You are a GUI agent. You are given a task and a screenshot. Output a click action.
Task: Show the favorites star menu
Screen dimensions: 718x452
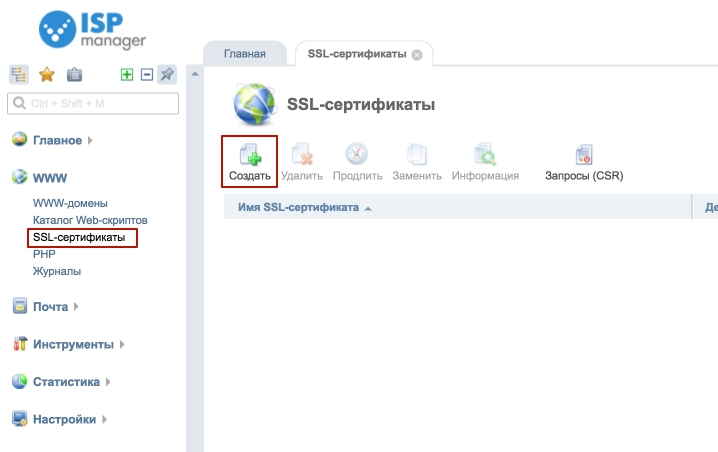pyautogui.click(x=46, y=74)
